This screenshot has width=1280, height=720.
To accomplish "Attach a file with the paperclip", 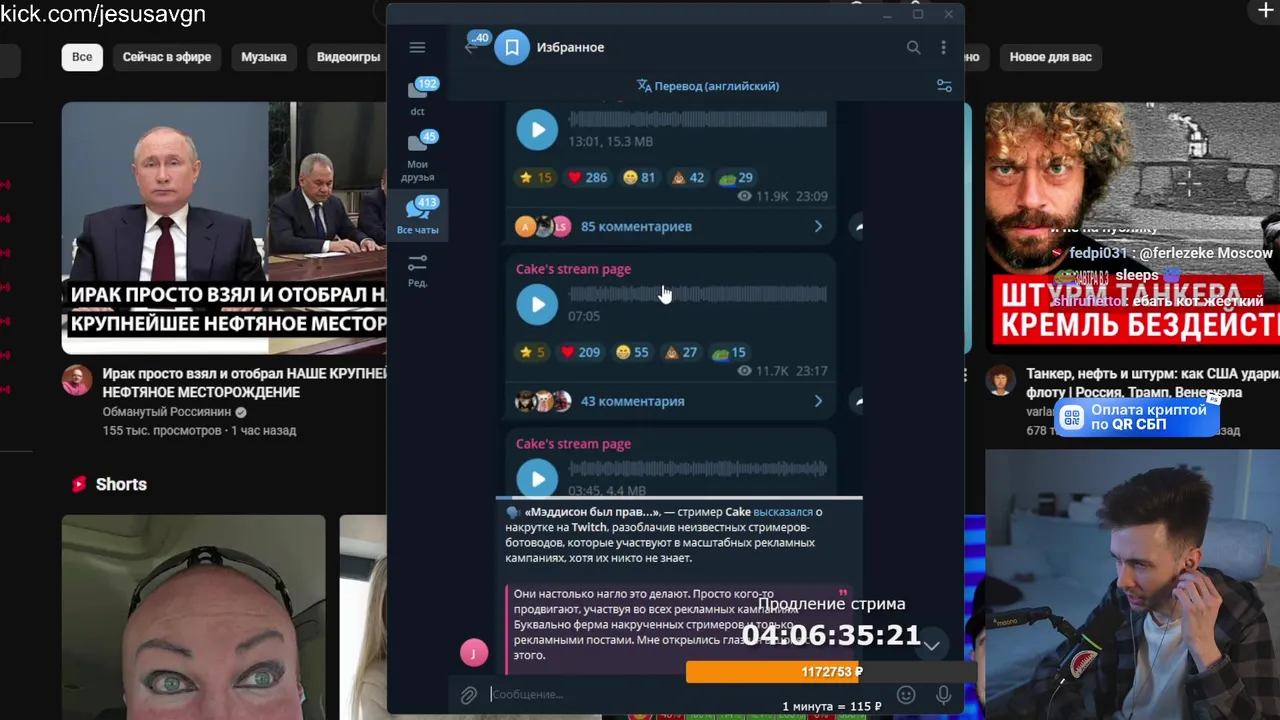I will pyautogui.click(x=469, y=695).
